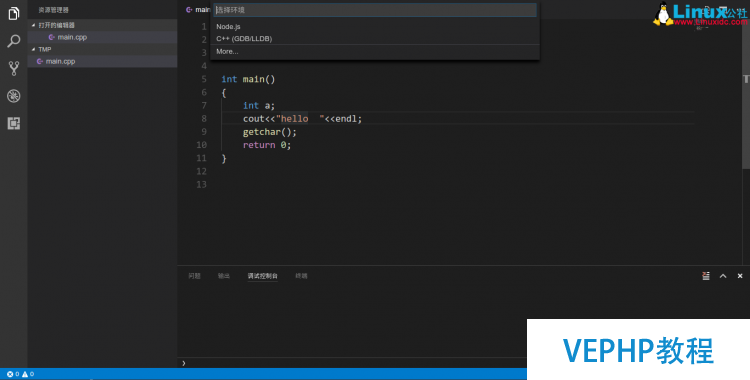Open the Extensions view icon
This screenshot has height=380, width=750.
(x=14, y=123)
